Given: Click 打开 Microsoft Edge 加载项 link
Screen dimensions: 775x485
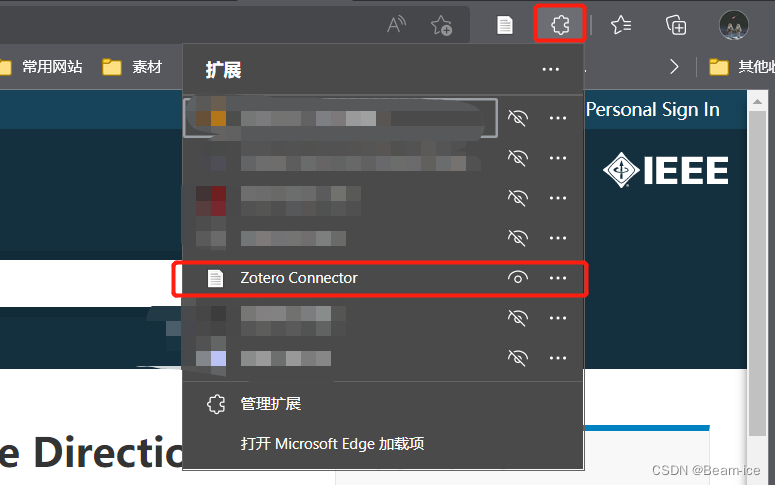Looking at the screenshot, I should tap(332, 444).
